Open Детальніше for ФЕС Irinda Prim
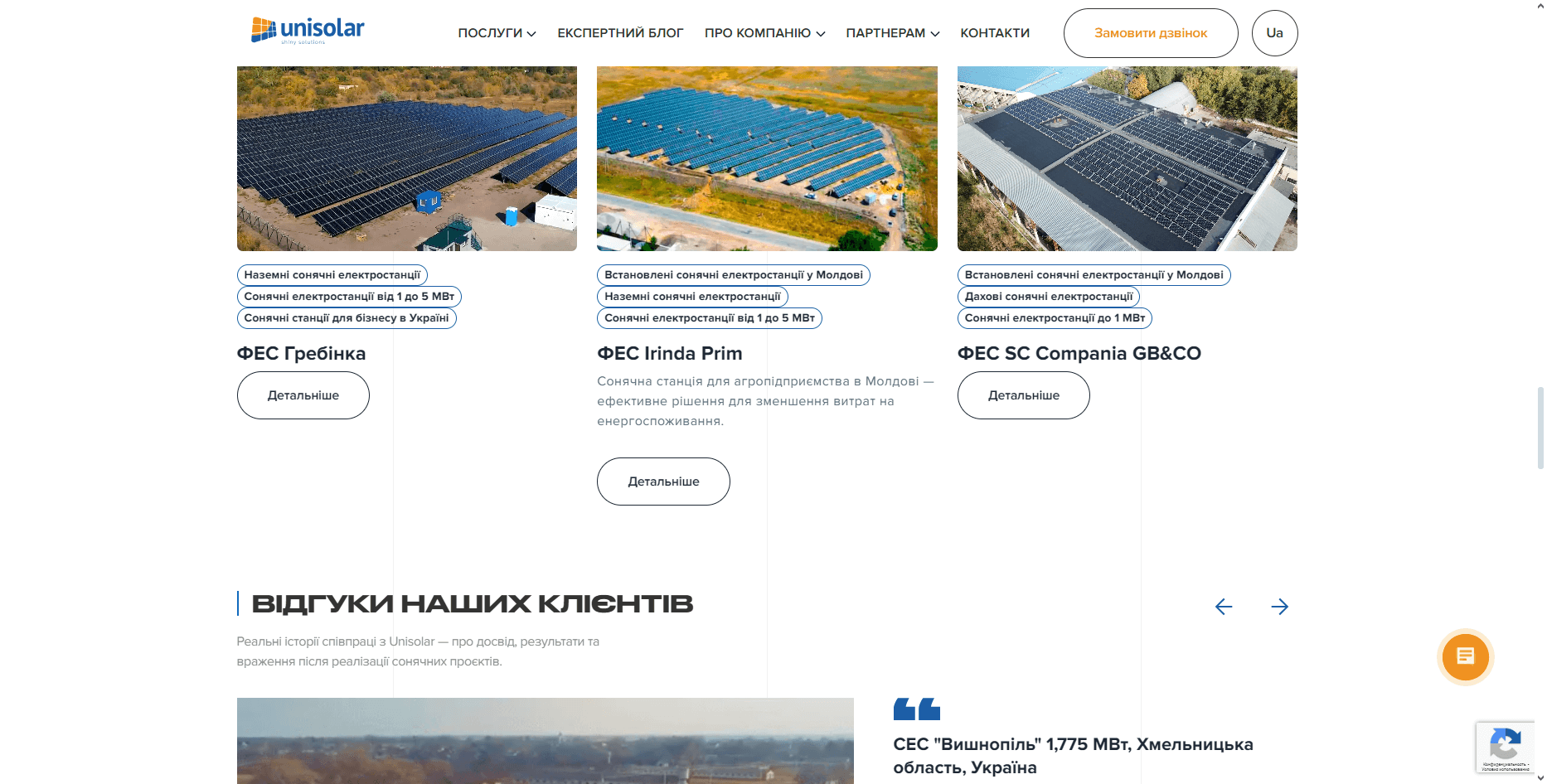 [663, 482]
